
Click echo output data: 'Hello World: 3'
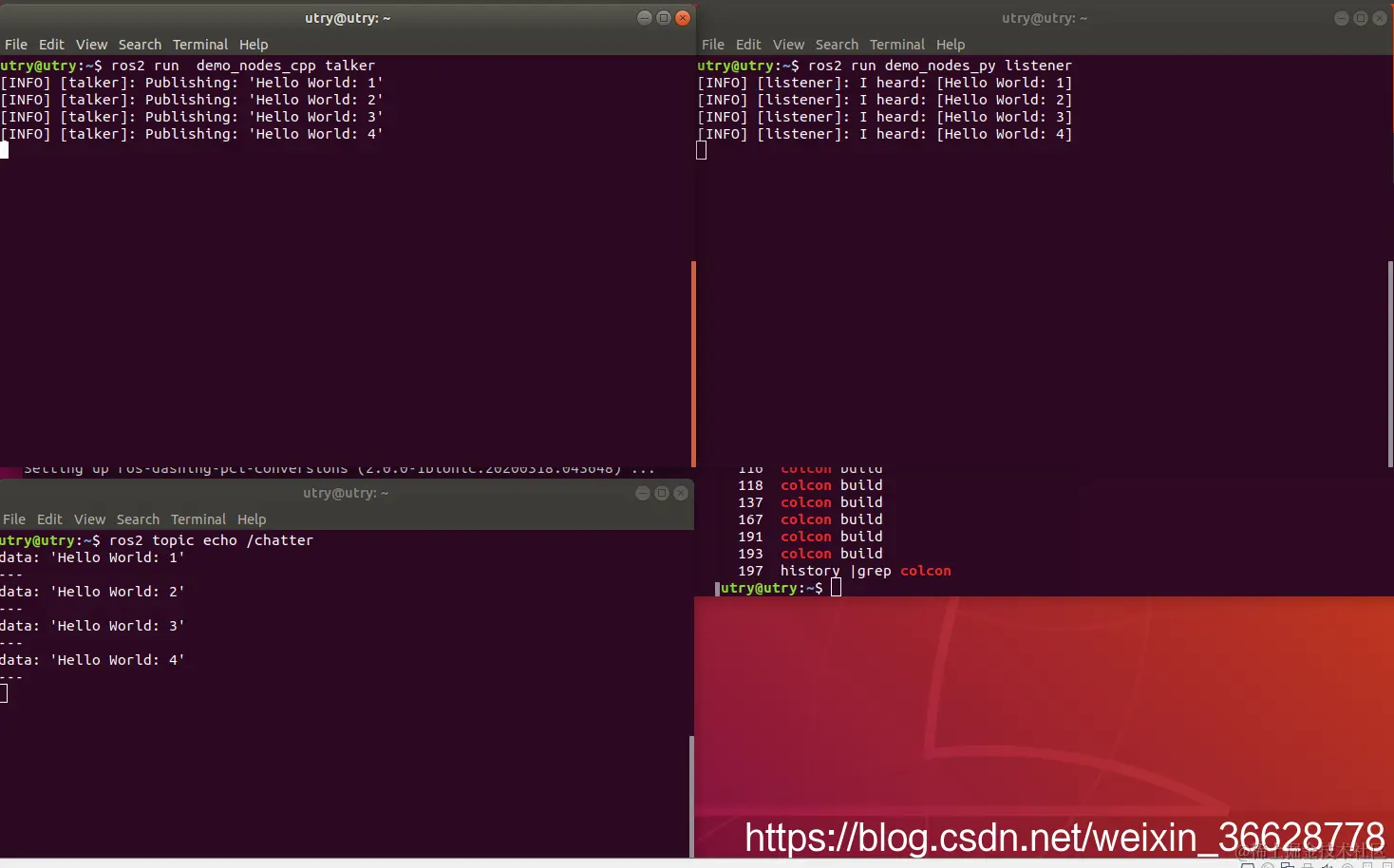tap(92, 626)
